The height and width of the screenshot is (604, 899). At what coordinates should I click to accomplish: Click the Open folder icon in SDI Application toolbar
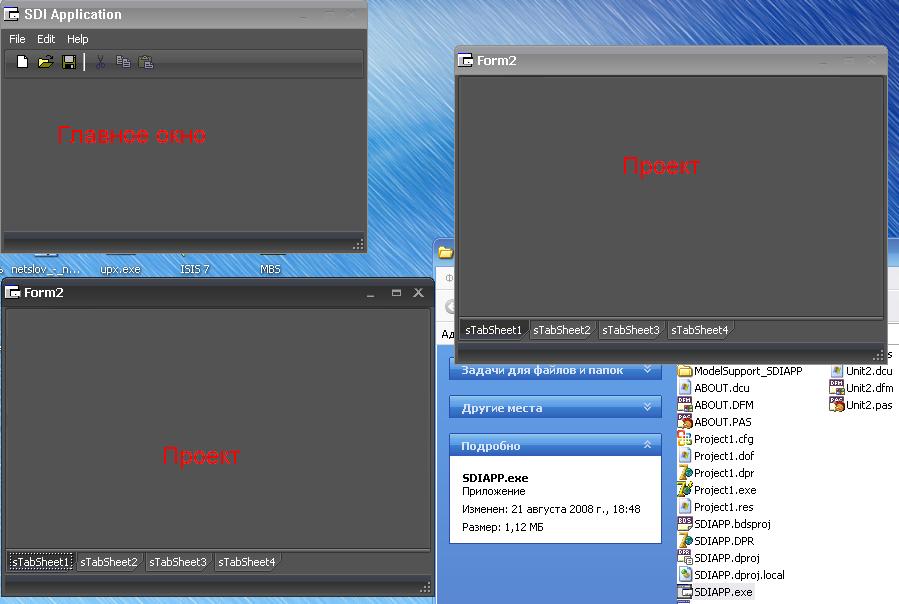pyautogui.click(x=45, y=61)
